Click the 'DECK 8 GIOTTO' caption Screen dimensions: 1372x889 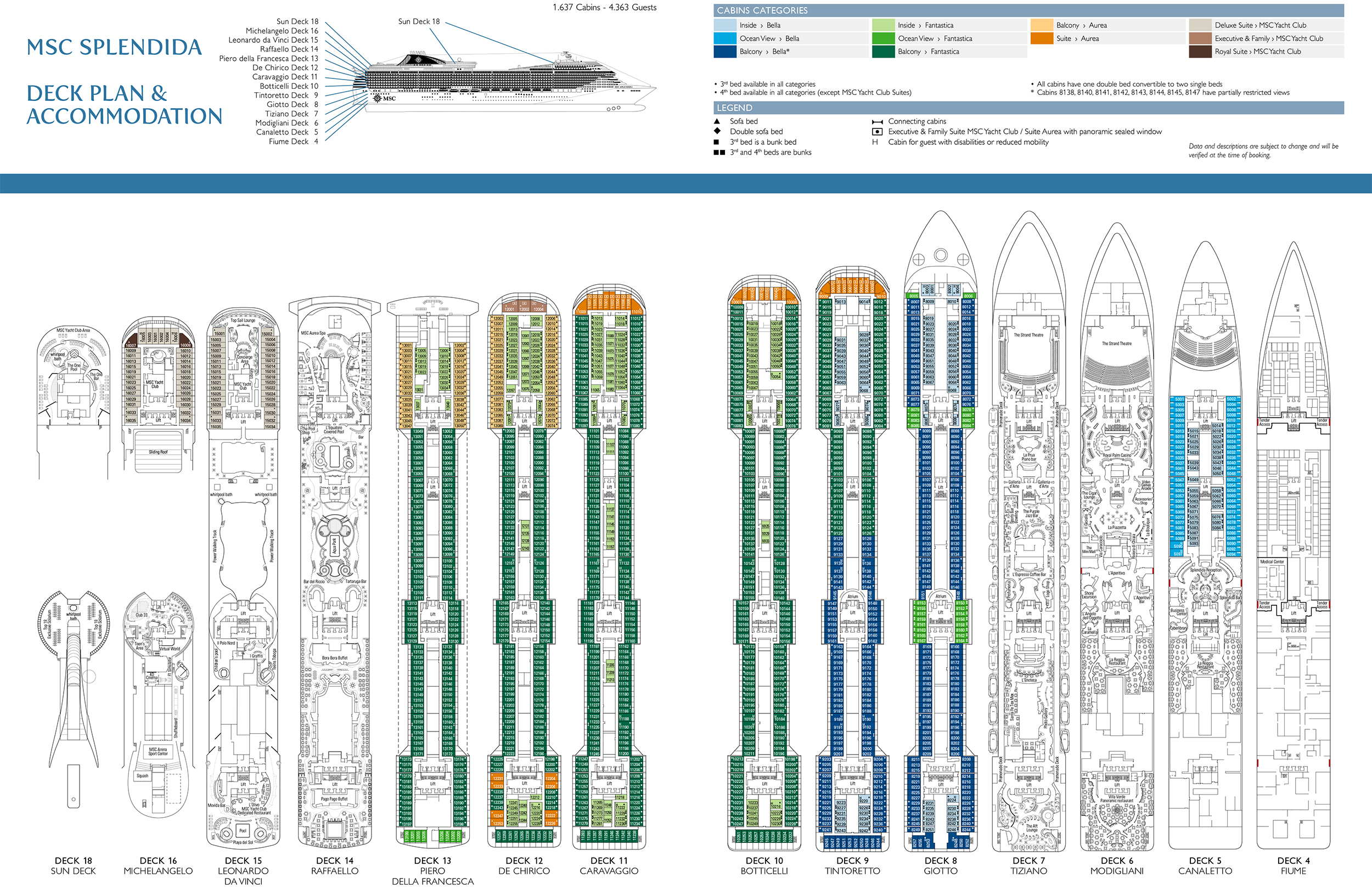940,865
